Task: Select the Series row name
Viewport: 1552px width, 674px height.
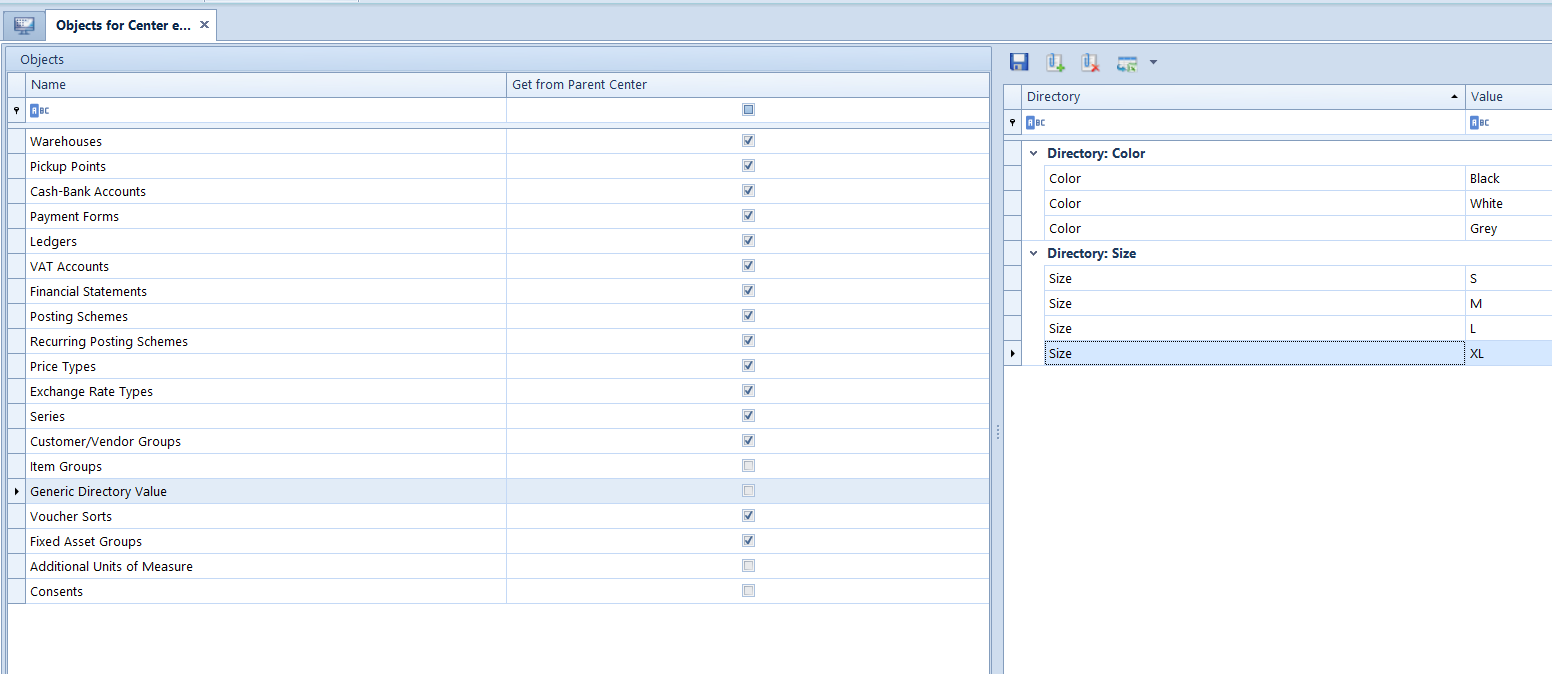Action: pos(47,417)
